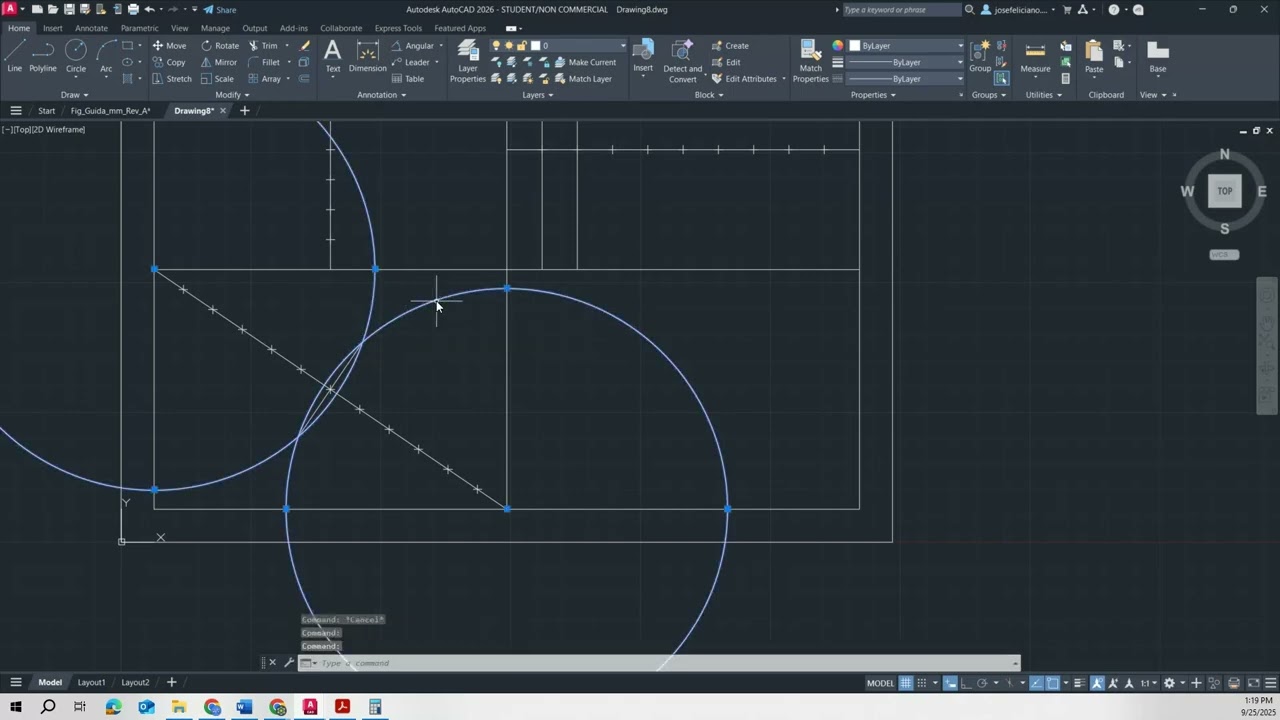Click the Share button

tap(220, 9)
